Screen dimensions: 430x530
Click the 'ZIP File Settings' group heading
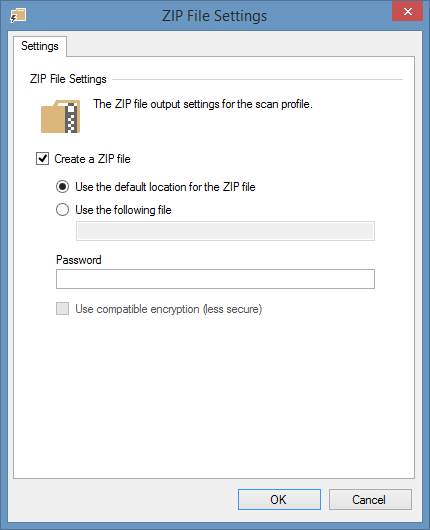(x=68, y=79)
